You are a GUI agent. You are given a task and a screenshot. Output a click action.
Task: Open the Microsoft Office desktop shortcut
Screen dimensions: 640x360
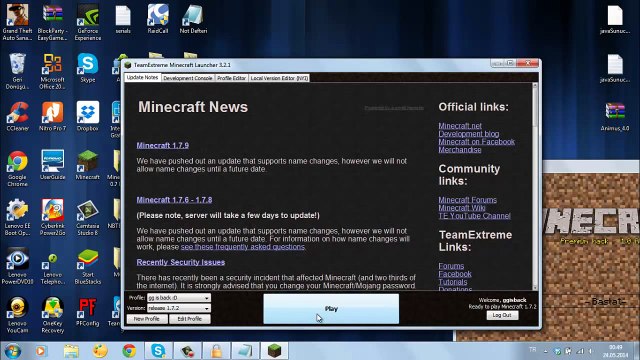click(52, 71)
